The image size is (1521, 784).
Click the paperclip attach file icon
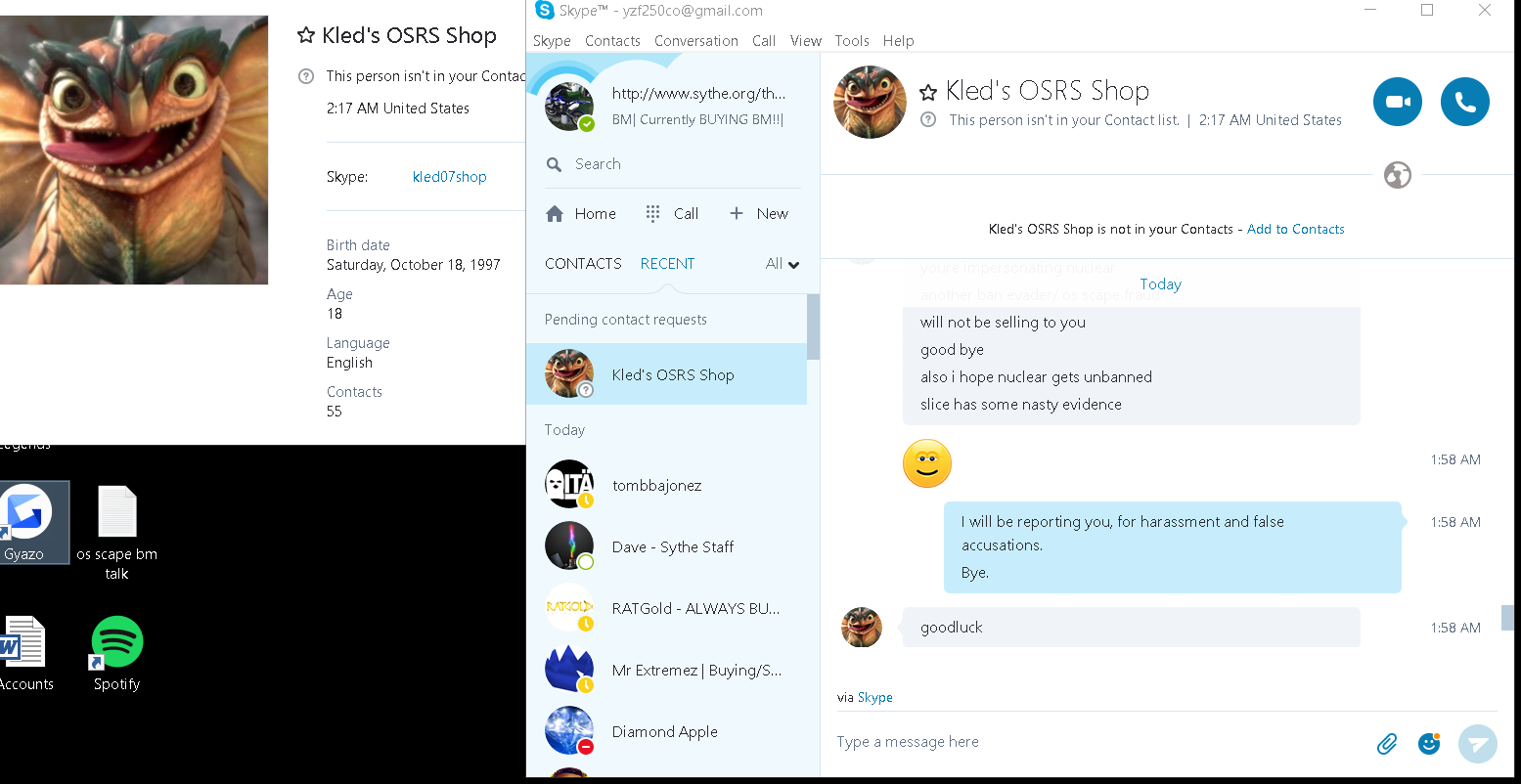pos(1387,744)
